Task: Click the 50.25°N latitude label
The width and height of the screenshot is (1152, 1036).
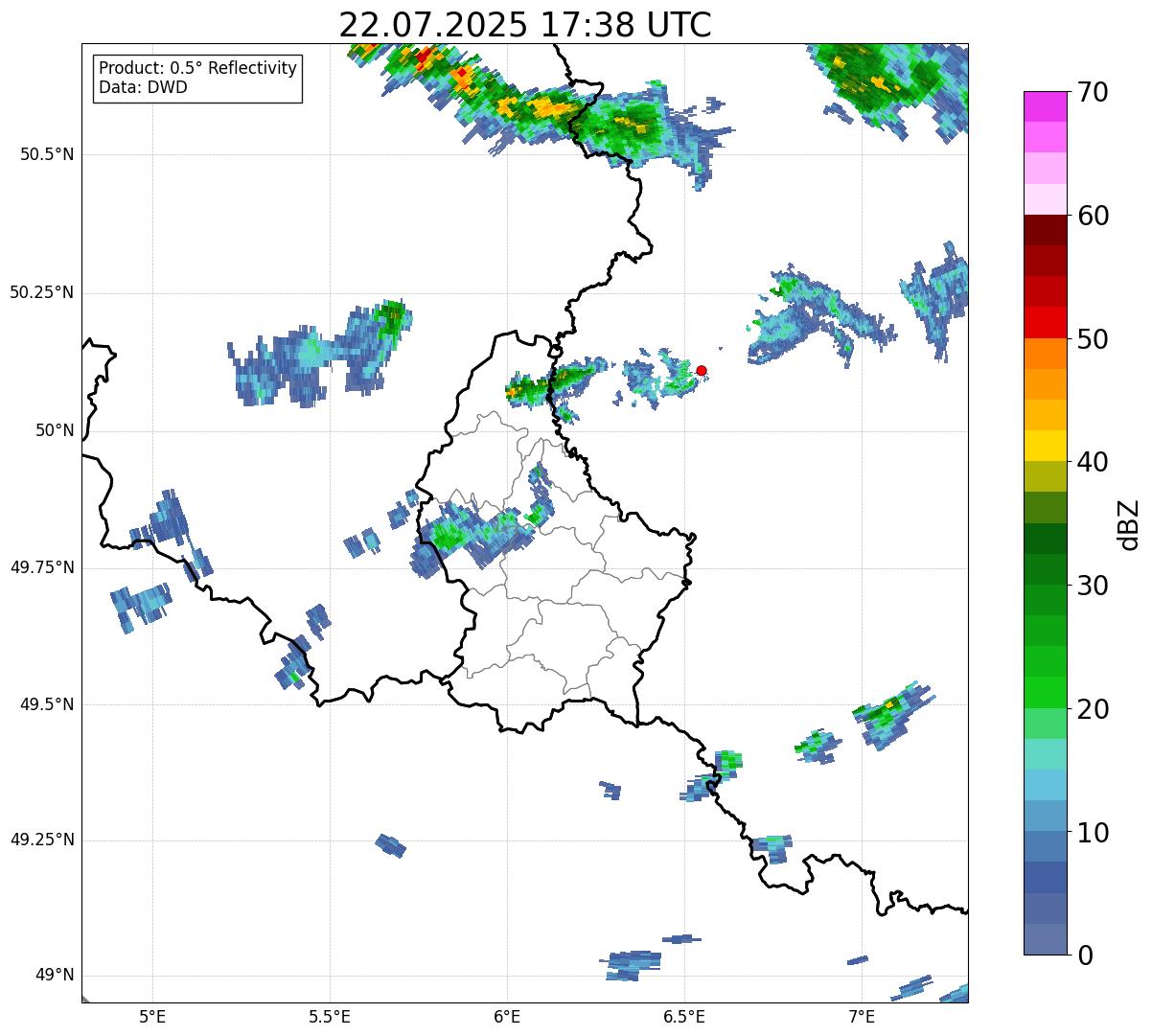Action: [42, 292]
